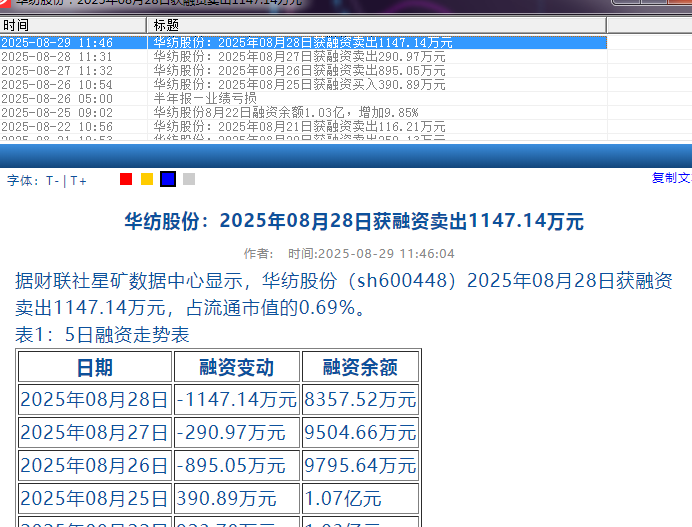The height and width of the screenshot is (527, 692).
Task: Click the 复制文 copy text link
Action: [x=671, y=178]
